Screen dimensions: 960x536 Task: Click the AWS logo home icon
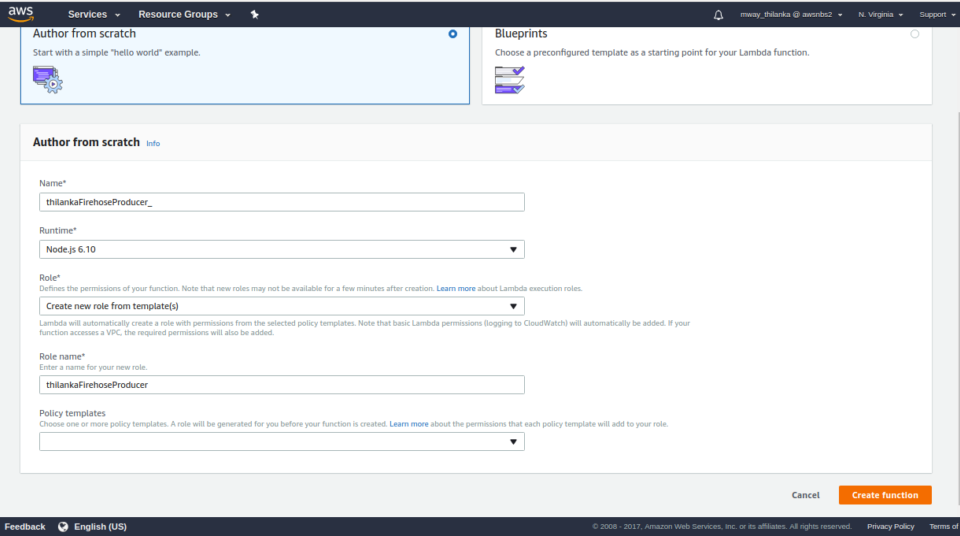coord(21,13)
